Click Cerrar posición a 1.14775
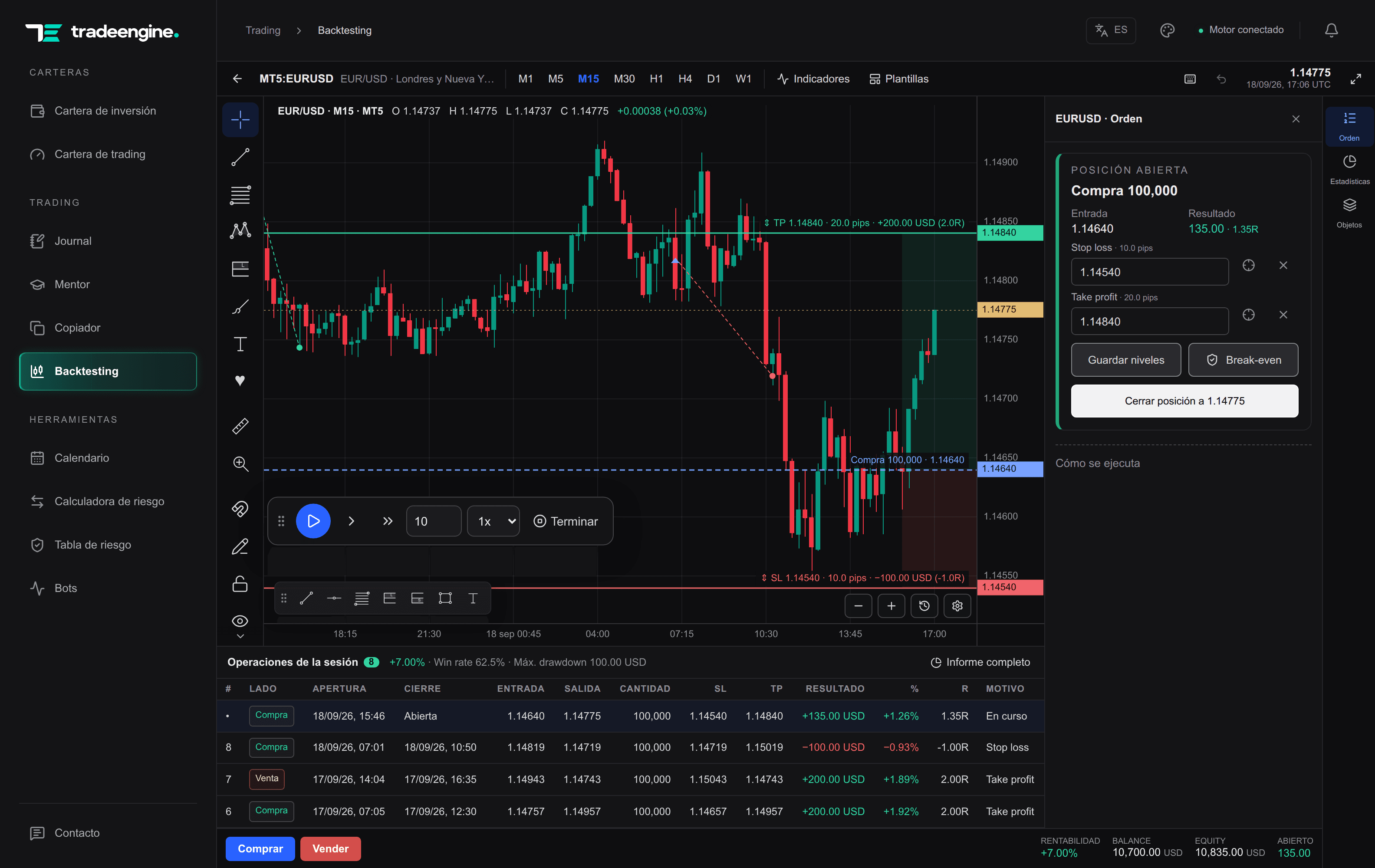 (x=1184, y=401)
